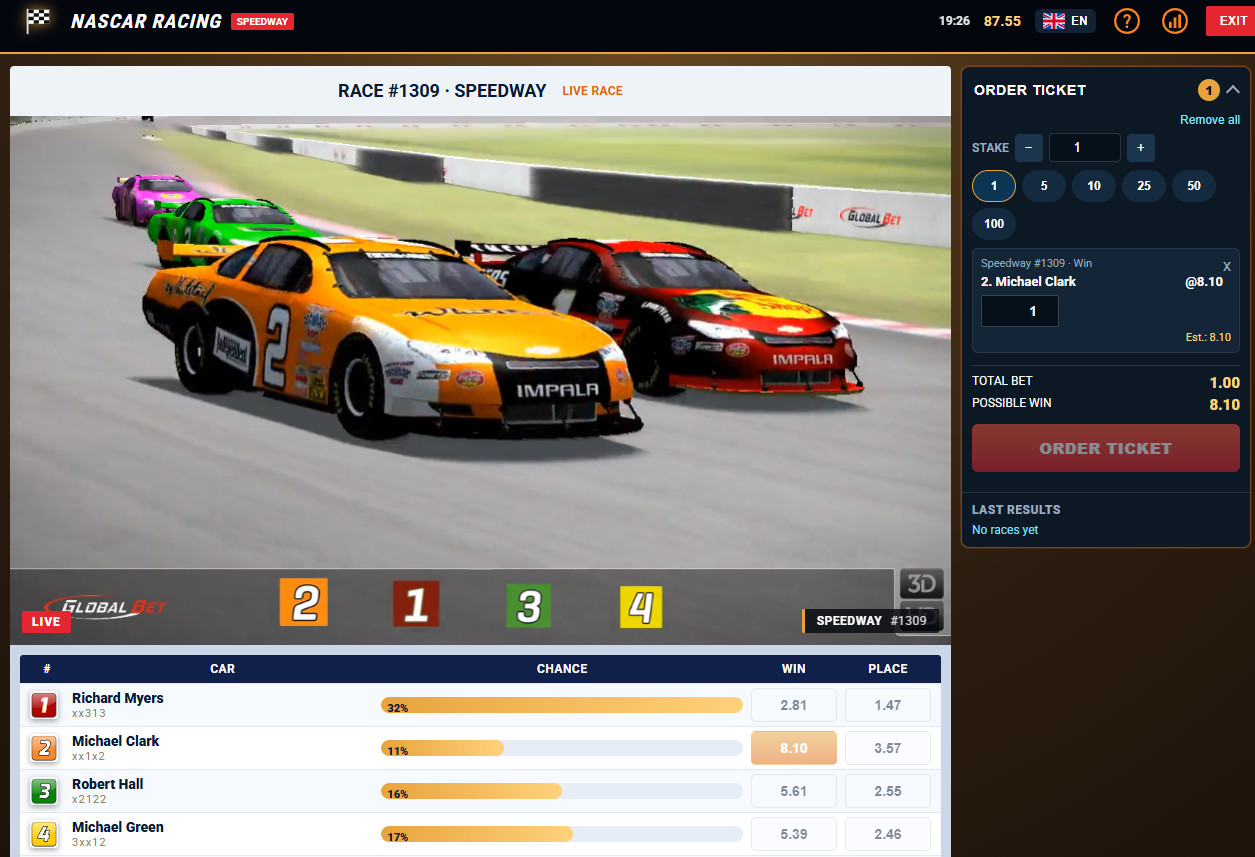Select Michael Clark place odds 3.57
The width and height of the screenshot is (1255, 857).
(888, 748)
